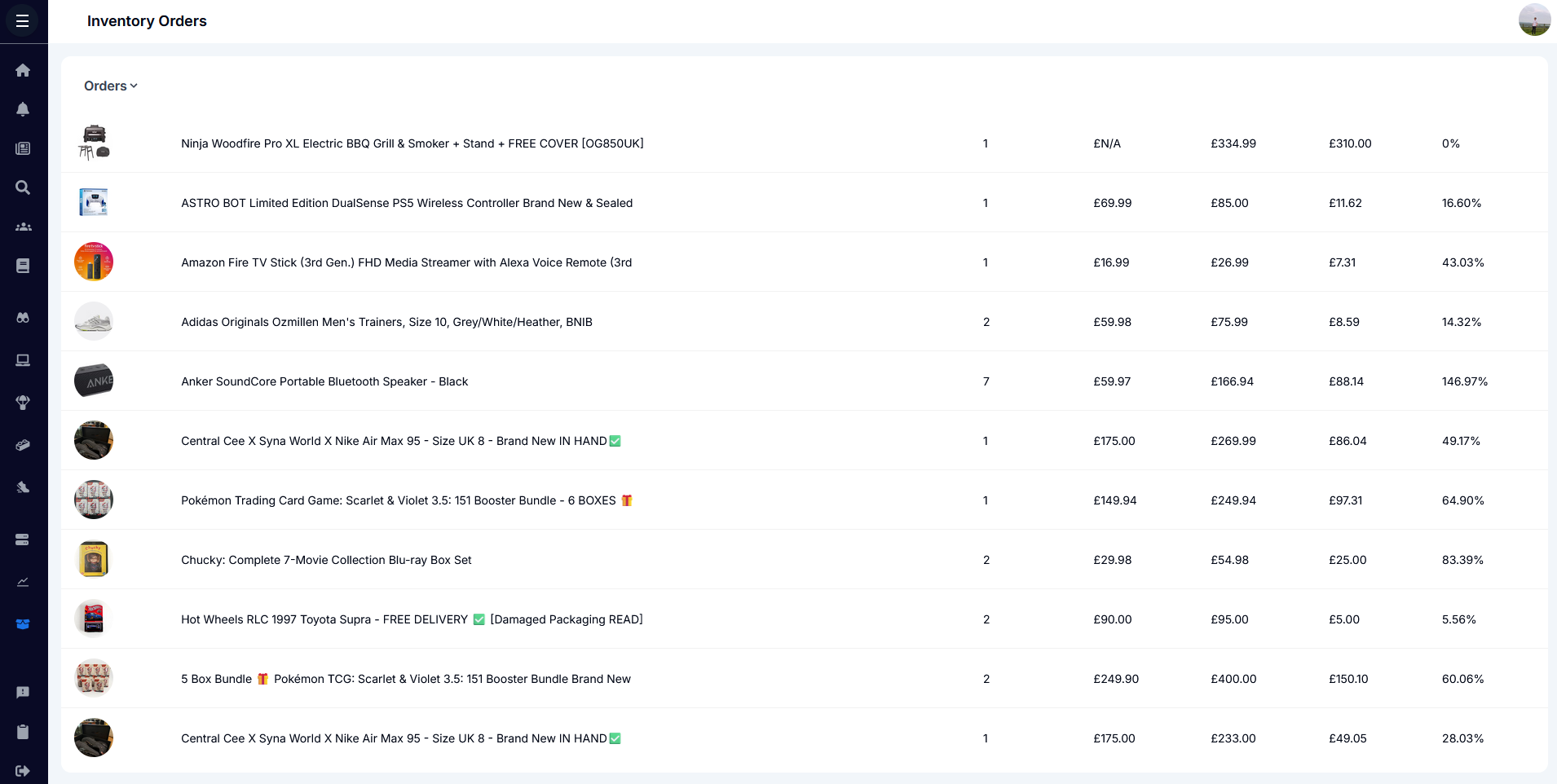Click the Chucky Blu-ray box set thumbnail
Viewport: 1557px width, 784px height.
[94, 559]
